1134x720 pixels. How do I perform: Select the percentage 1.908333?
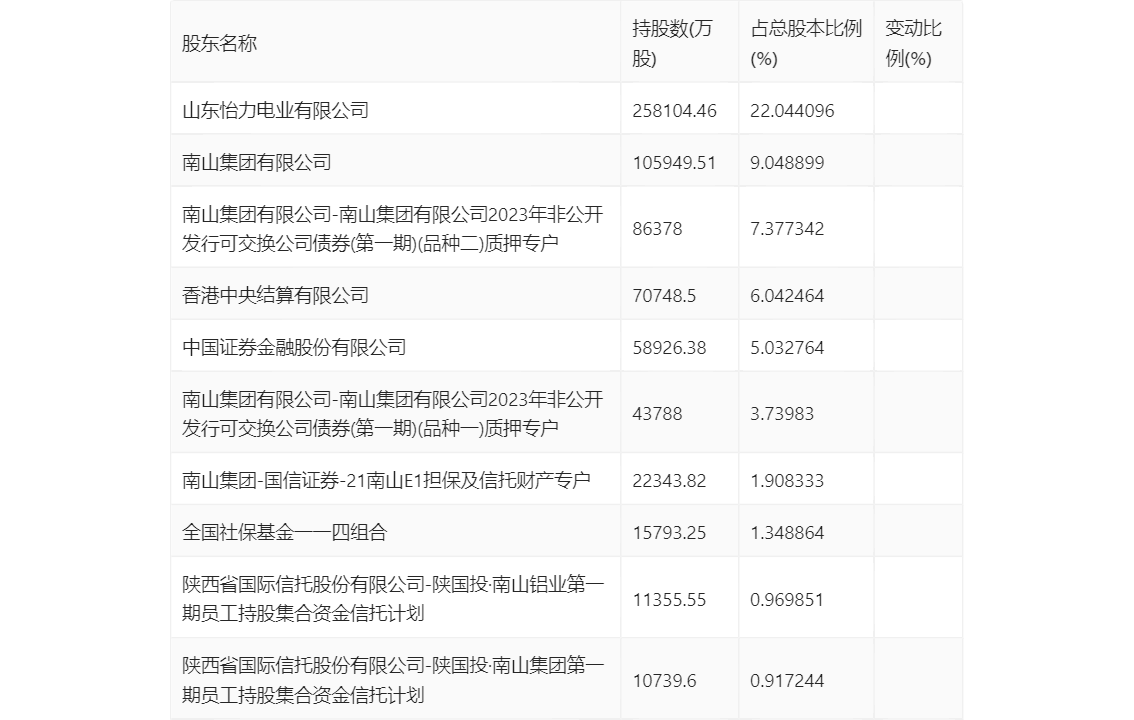787,481
